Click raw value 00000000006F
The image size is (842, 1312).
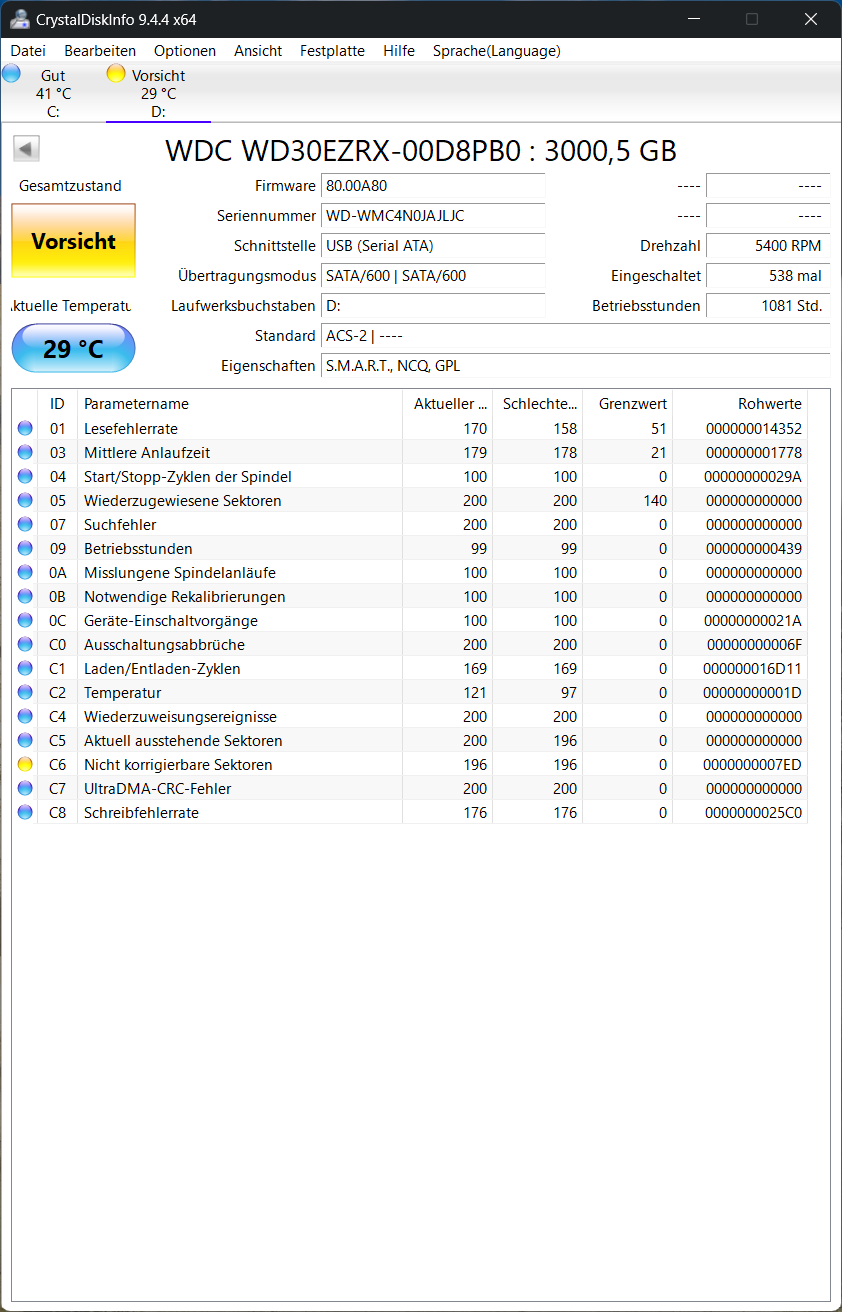coord(753,645)
